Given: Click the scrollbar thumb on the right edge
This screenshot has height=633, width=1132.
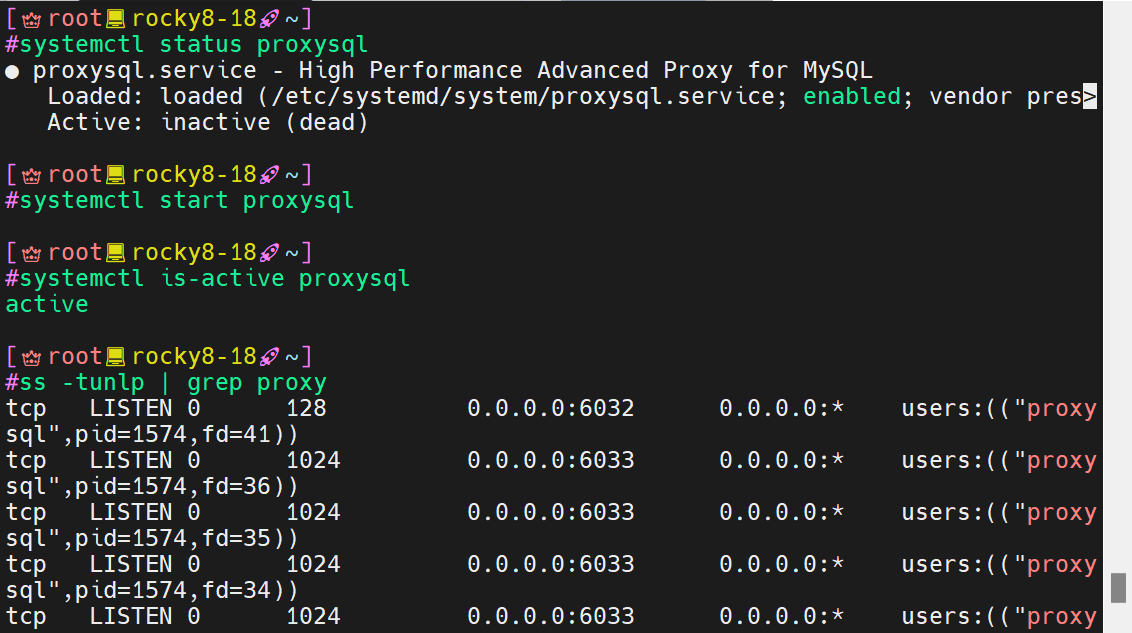Looking at the screenshot, I should click(1118, 588).
